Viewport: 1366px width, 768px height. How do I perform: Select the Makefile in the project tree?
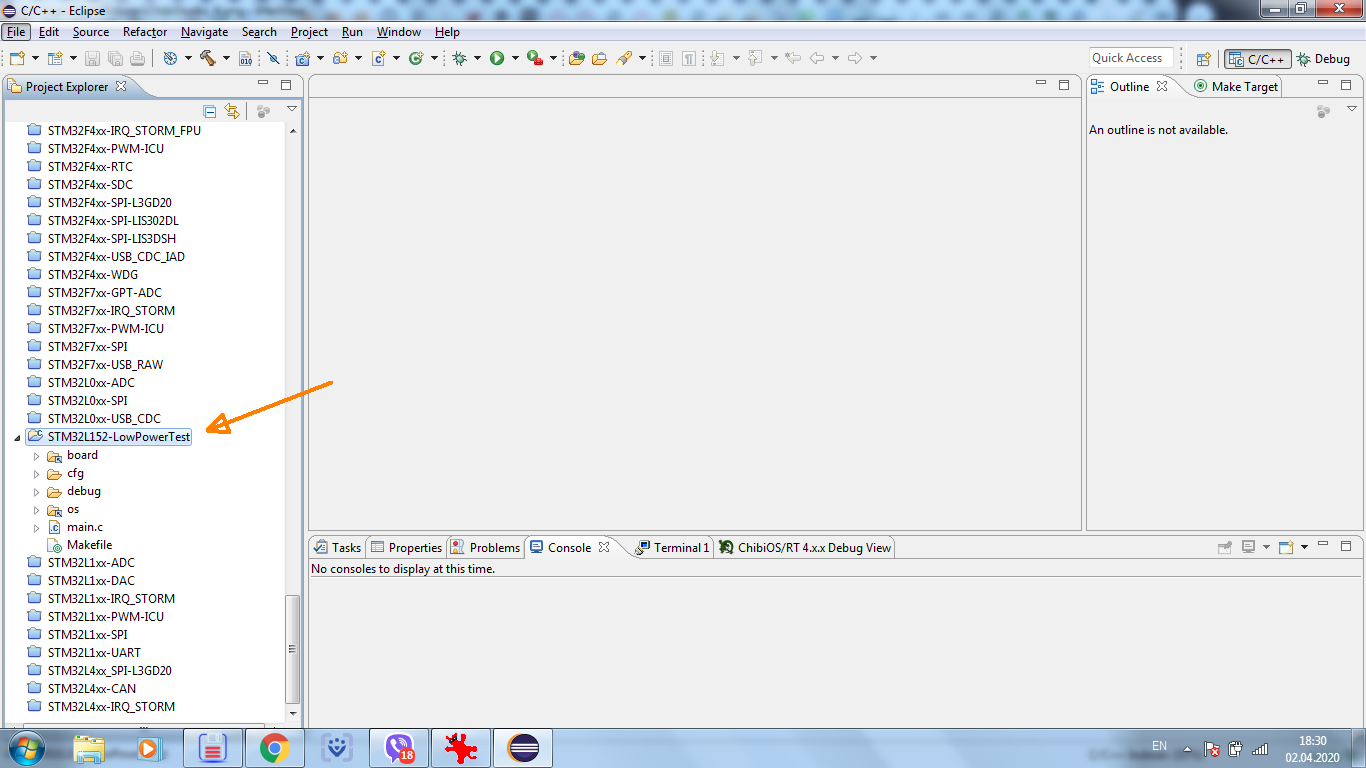click(89, 545)
